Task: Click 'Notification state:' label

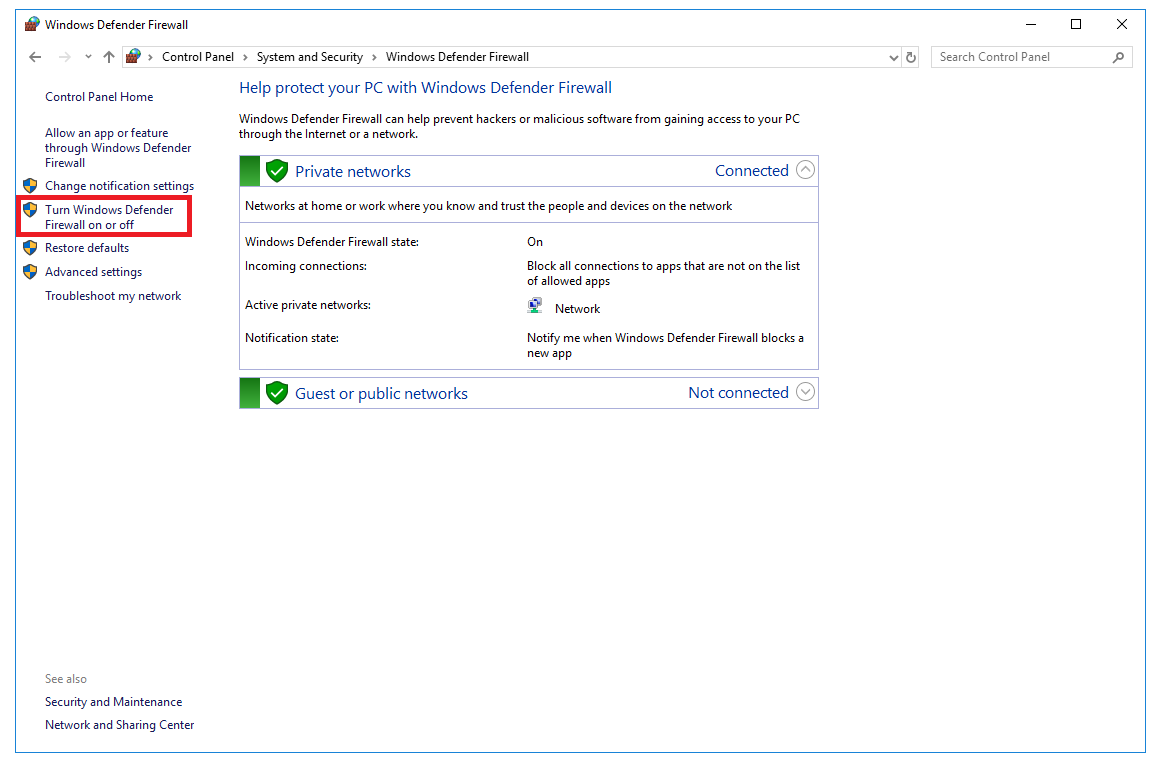Action: click(x=292, y=338)
